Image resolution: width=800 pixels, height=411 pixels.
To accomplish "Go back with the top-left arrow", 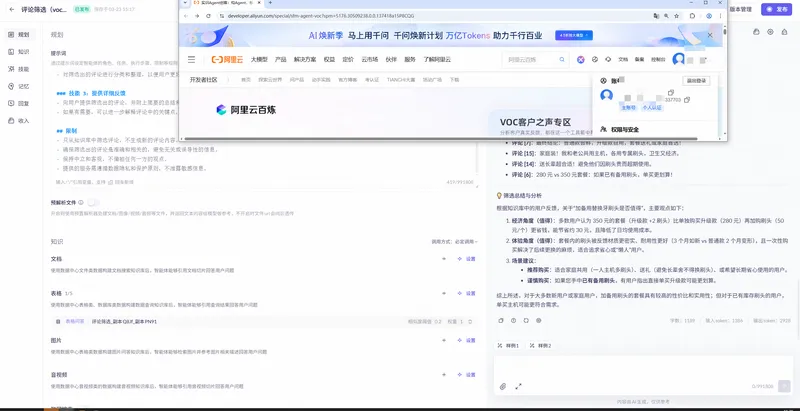I will pos(12,10).
